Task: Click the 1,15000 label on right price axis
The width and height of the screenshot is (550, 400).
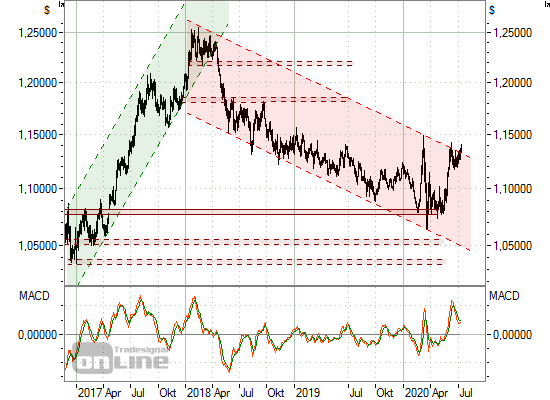Action: pyautogui.click(x=512, y=135)
